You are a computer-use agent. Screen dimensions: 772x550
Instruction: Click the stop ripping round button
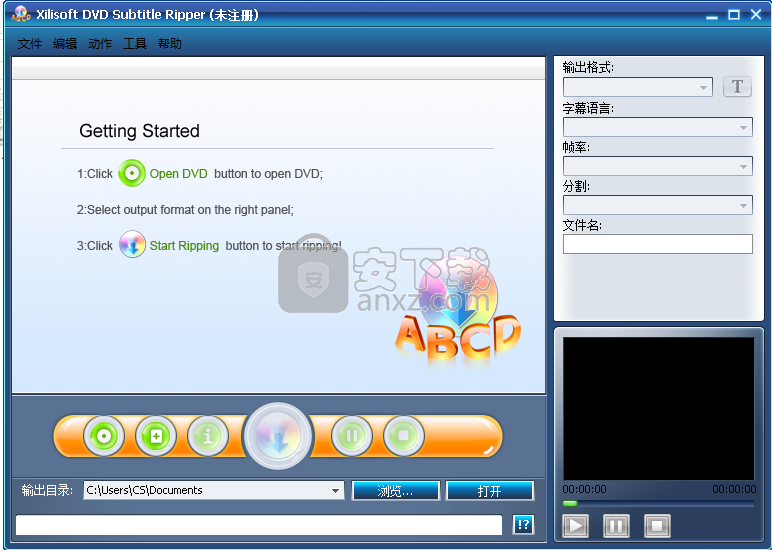pyautogui.click(x=404, y=436)
